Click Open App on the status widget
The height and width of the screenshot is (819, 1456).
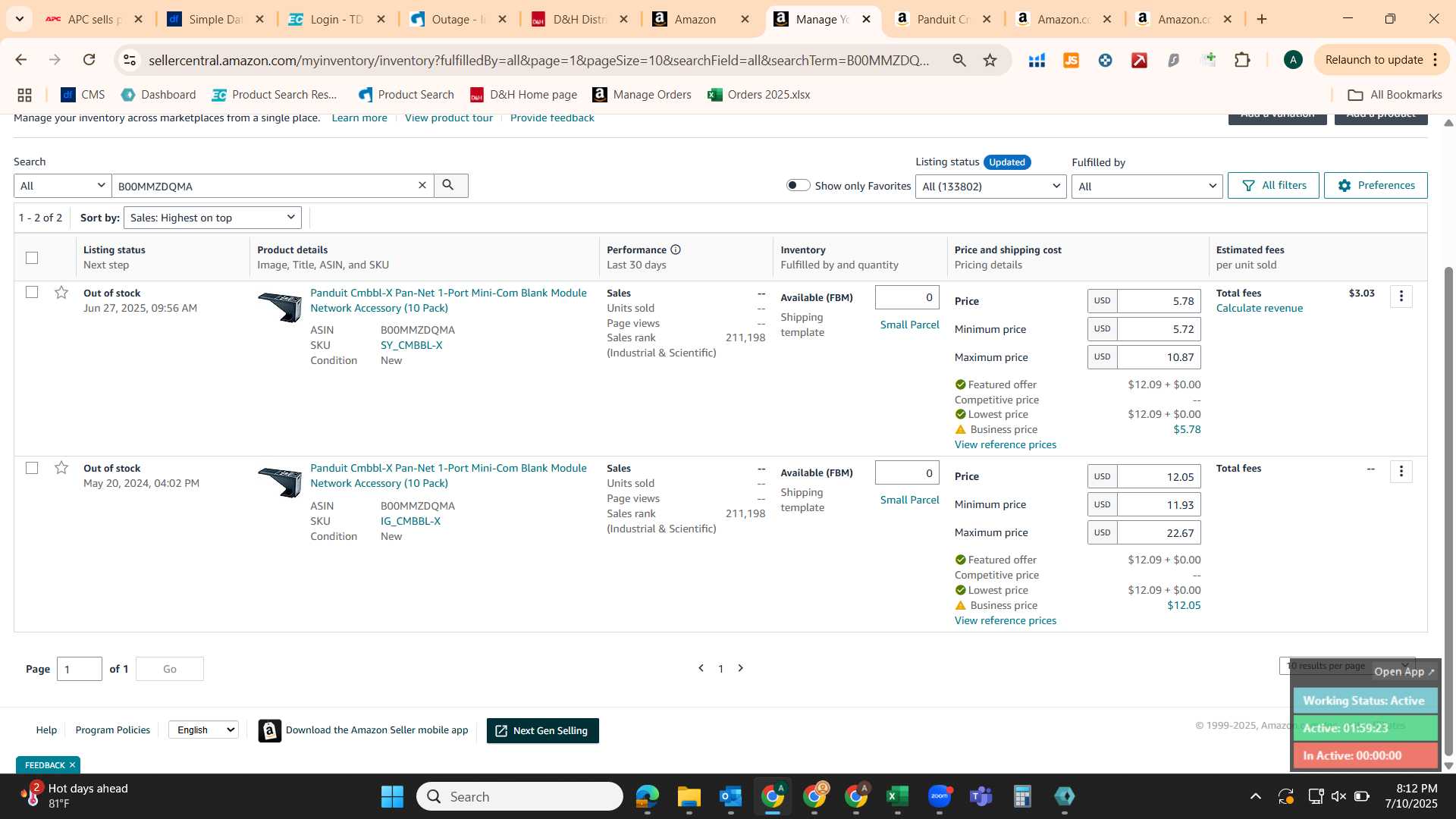point(1404,672)
